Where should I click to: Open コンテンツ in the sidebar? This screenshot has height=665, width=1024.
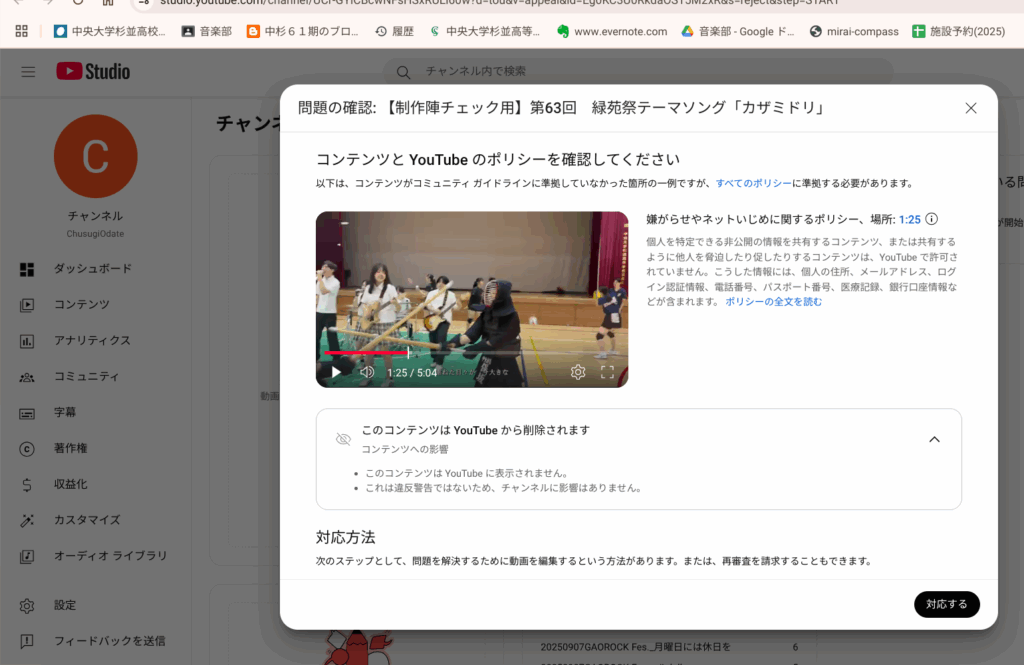coord(81,305)
